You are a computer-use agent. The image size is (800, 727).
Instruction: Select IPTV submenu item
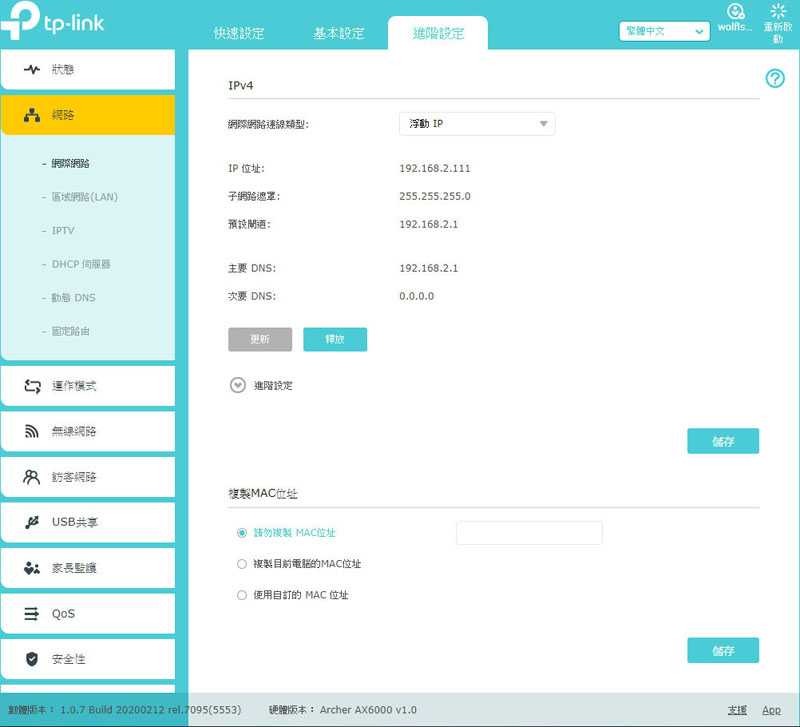63,231
